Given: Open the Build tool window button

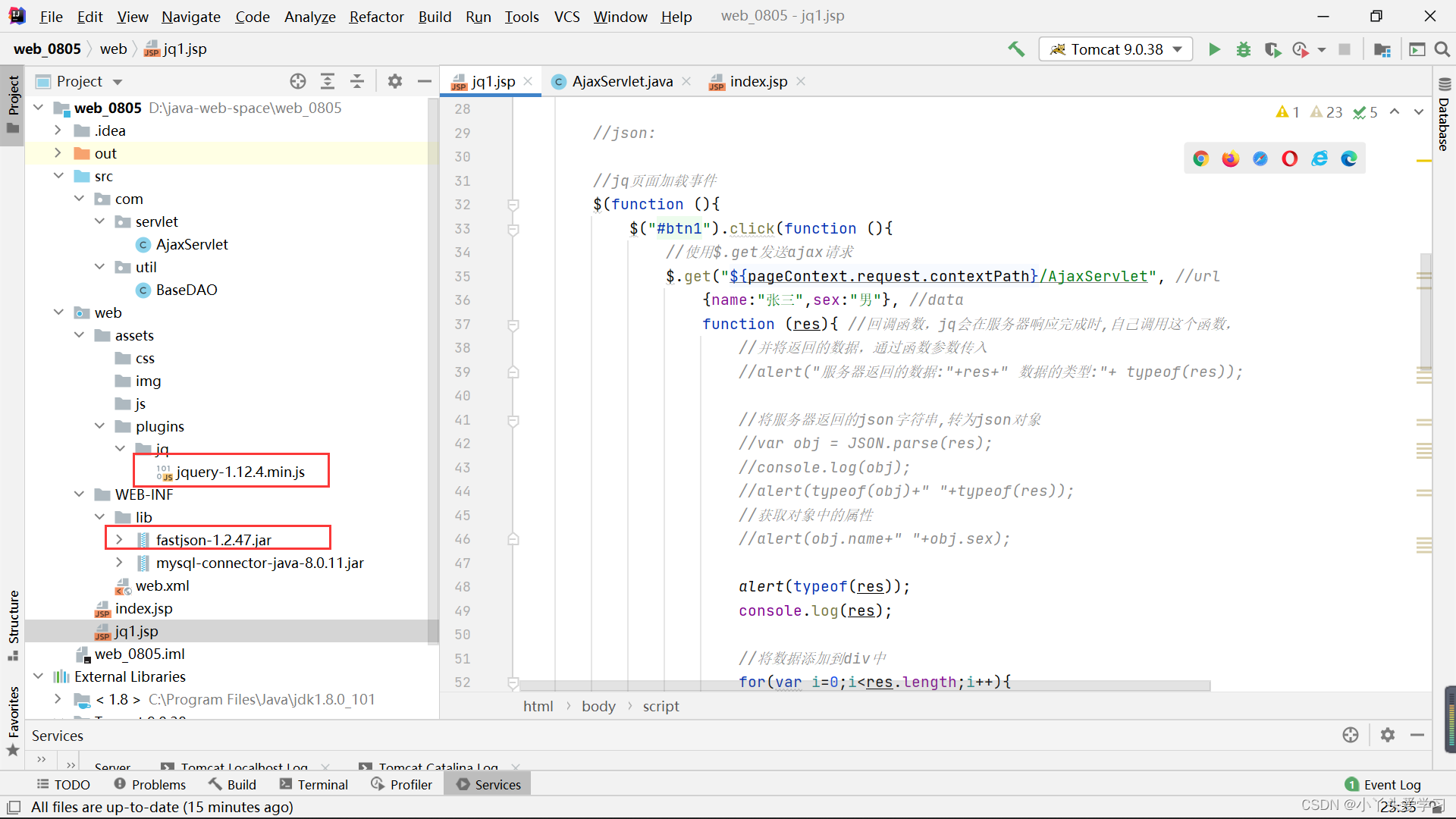Looking at the screenshot, I should tap(232, 784).
